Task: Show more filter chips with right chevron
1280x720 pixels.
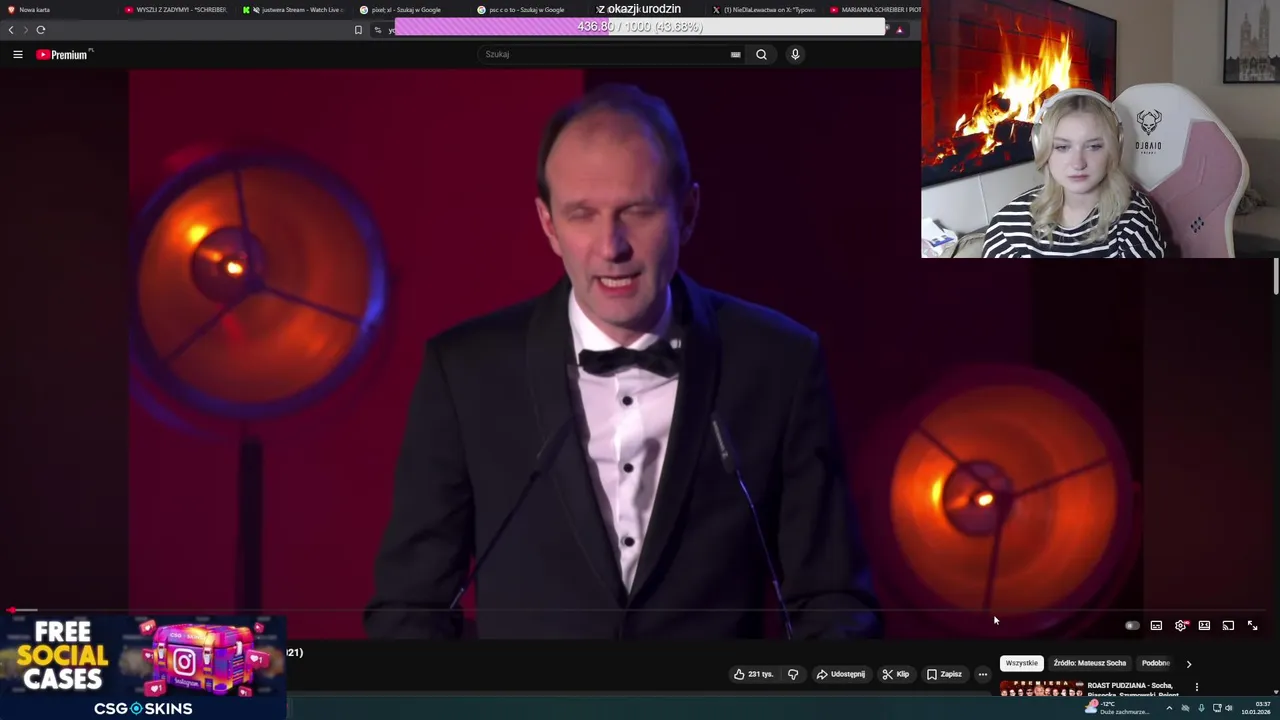Action: coord(1188,663)
